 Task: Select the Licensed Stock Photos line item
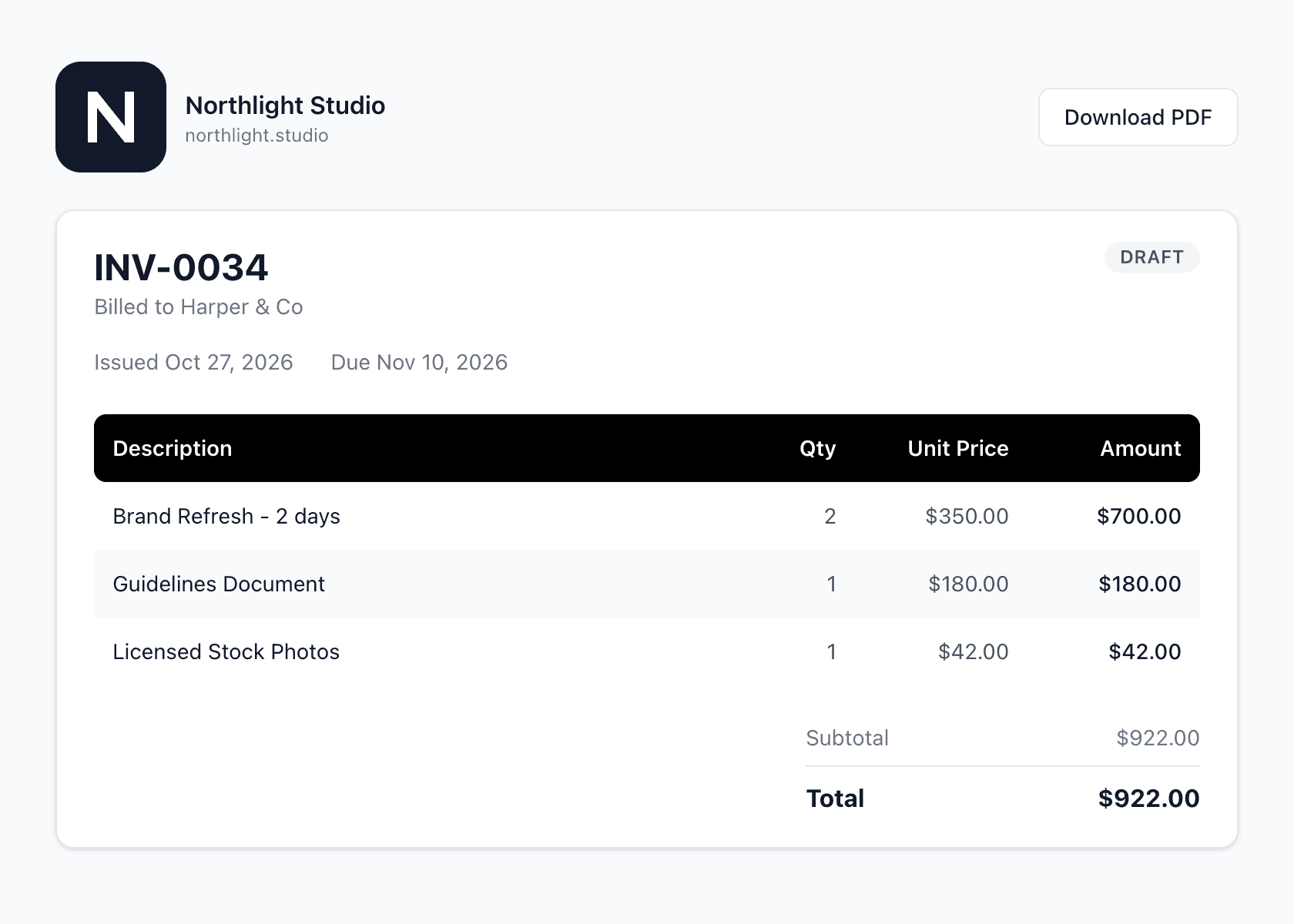coord(226,652)
